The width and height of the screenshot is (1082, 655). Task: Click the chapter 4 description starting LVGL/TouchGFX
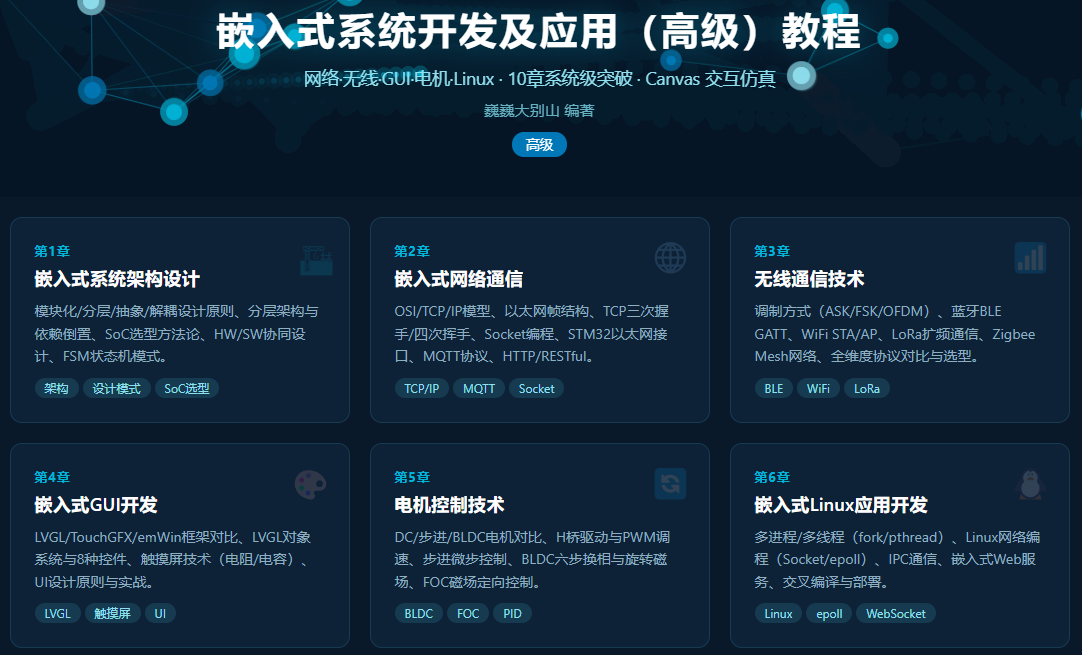(x=174, y=560)
